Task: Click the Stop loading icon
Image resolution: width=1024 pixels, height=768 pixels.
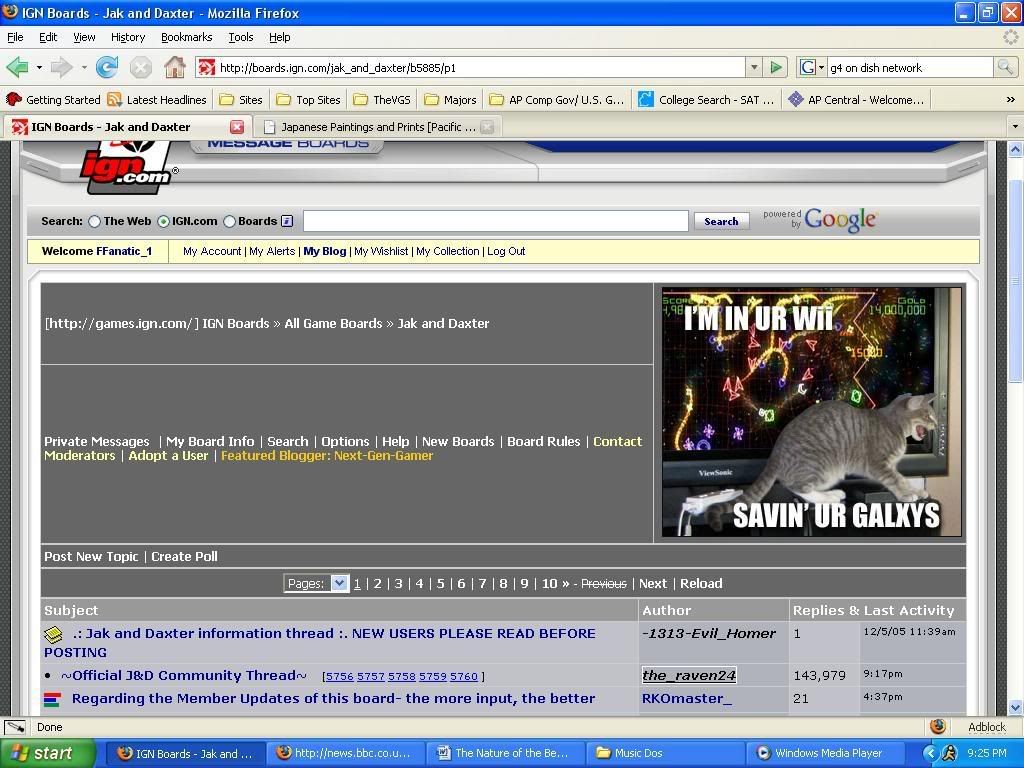Action: click(140, 67)
